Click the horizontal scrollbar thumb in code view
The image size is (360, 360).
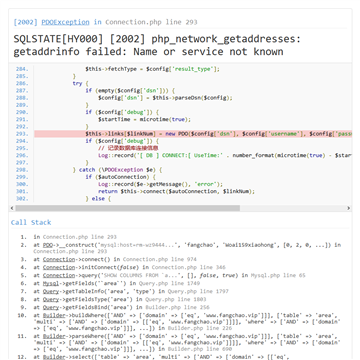127,208
